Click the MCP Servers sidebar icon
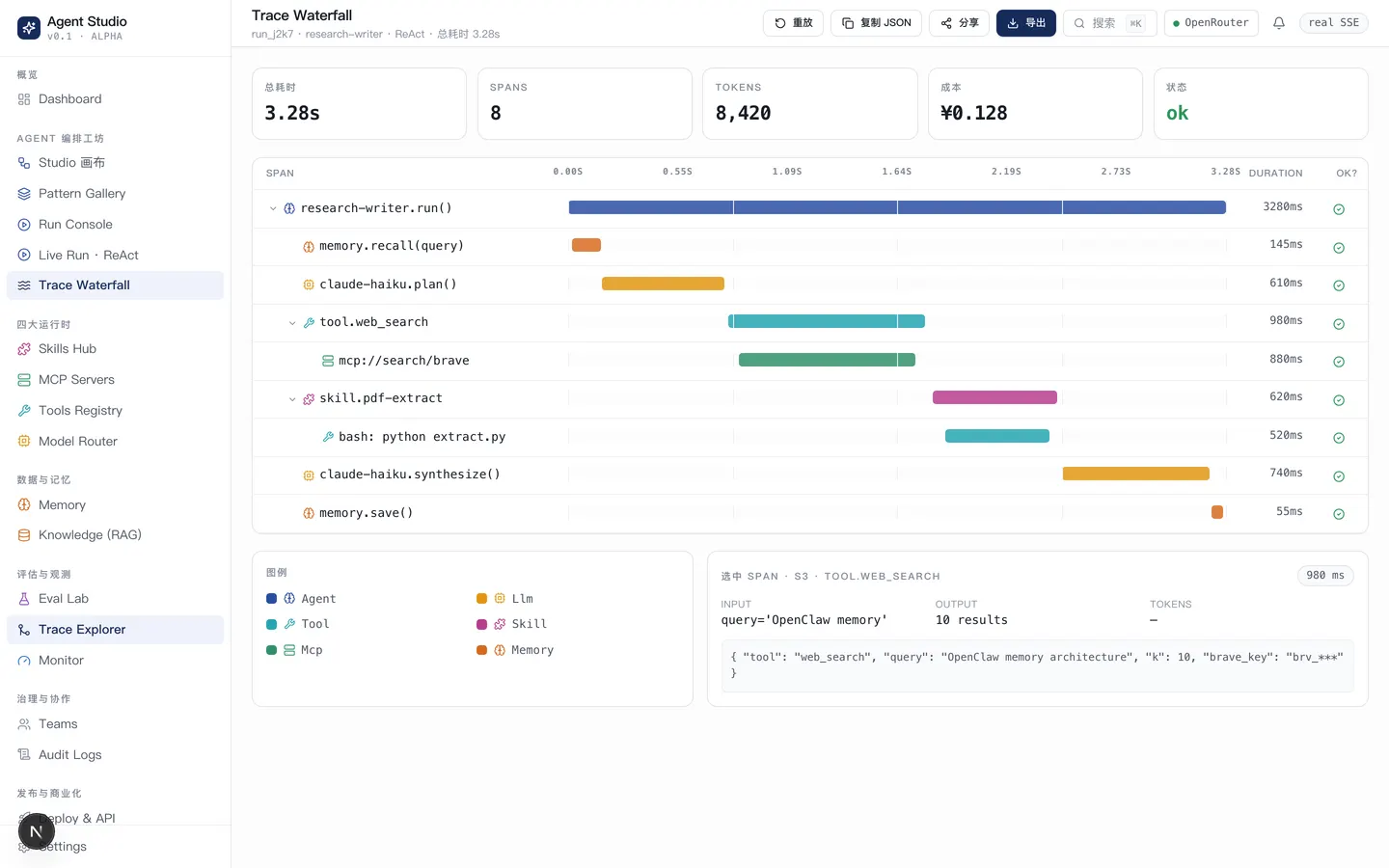 [x=24, y=380]
